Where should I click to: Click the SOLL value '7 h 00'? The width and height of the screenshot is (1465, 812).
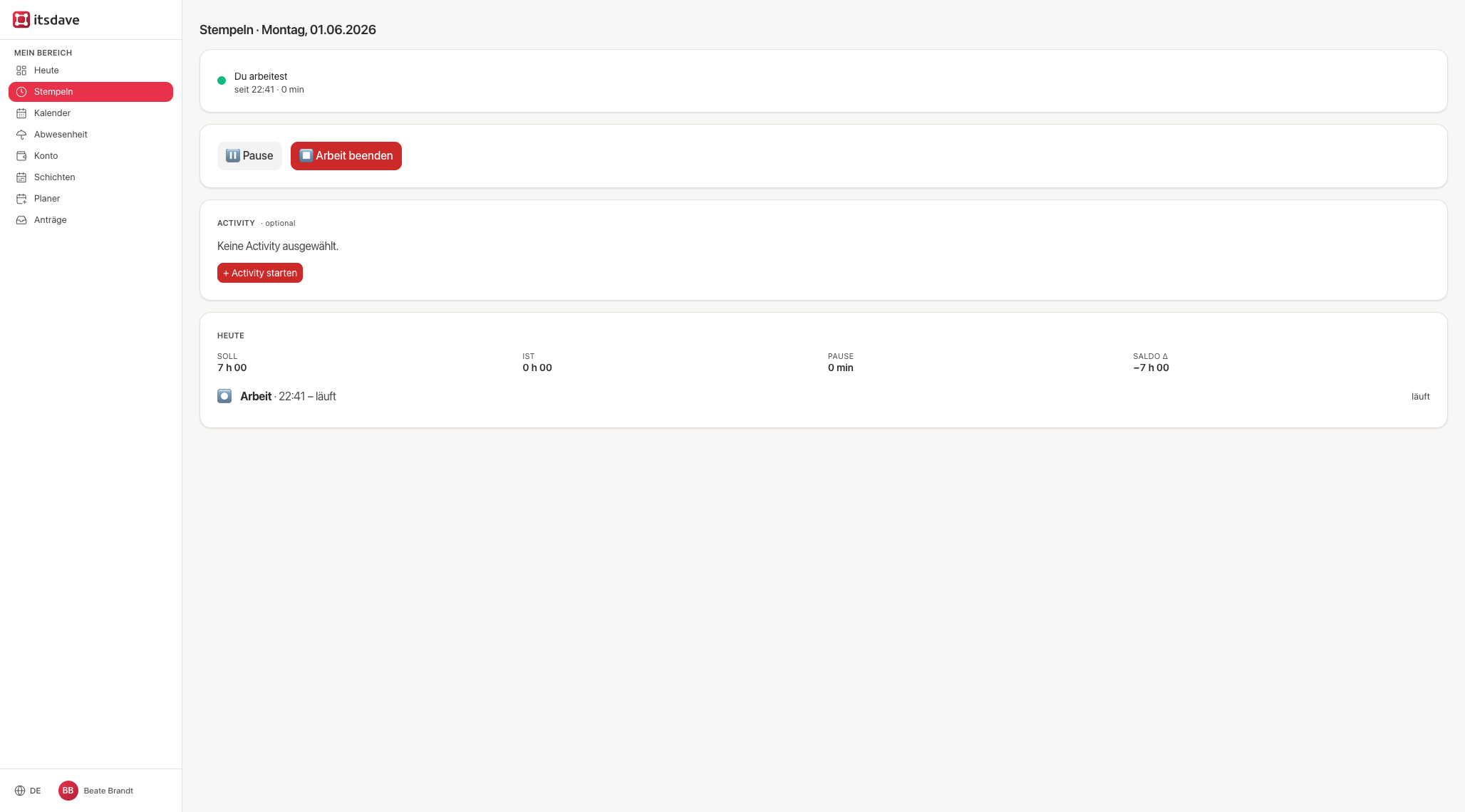pos(232,368)
